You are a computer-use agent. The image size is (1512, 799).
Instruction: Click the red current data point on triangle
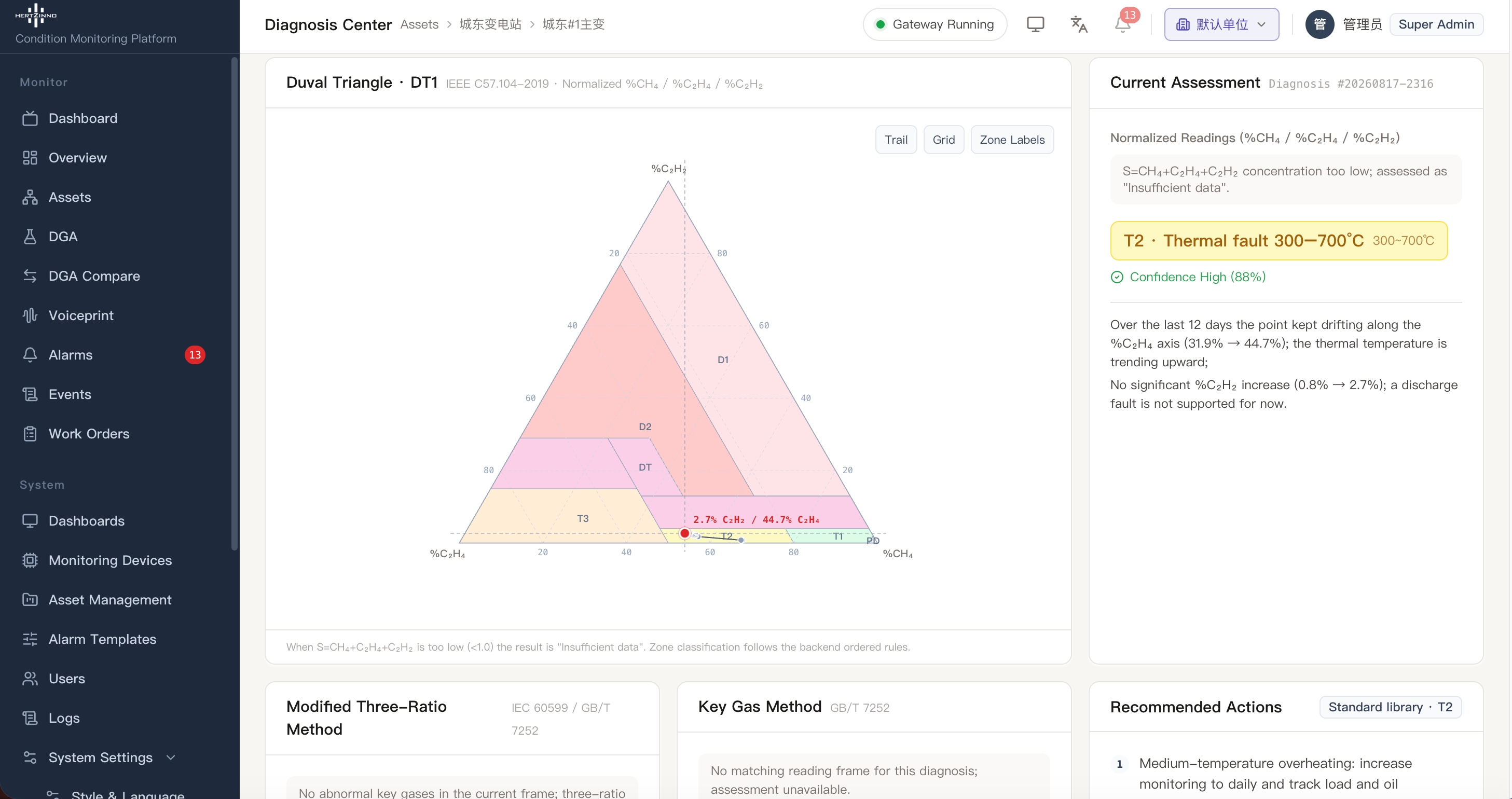tap(684, 533)
